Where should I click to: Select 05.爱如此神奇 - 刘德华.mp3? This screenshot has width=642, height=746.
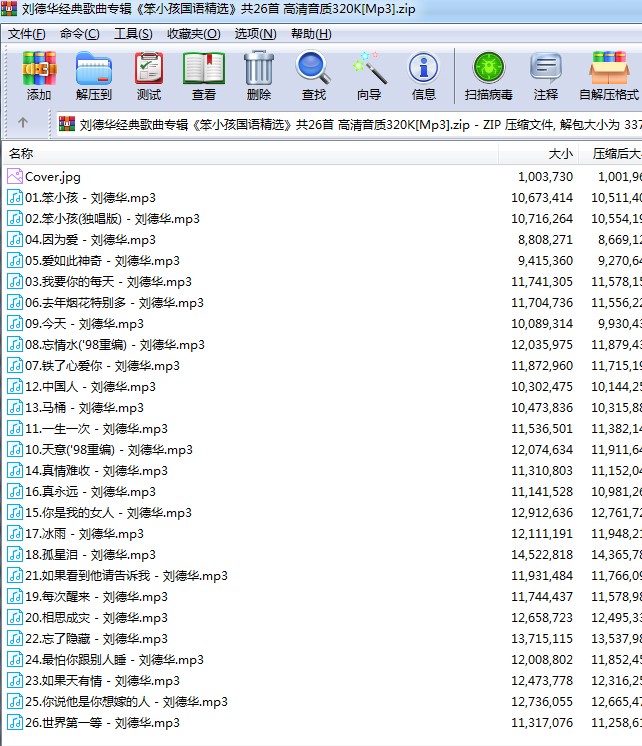tap(102, 261)
